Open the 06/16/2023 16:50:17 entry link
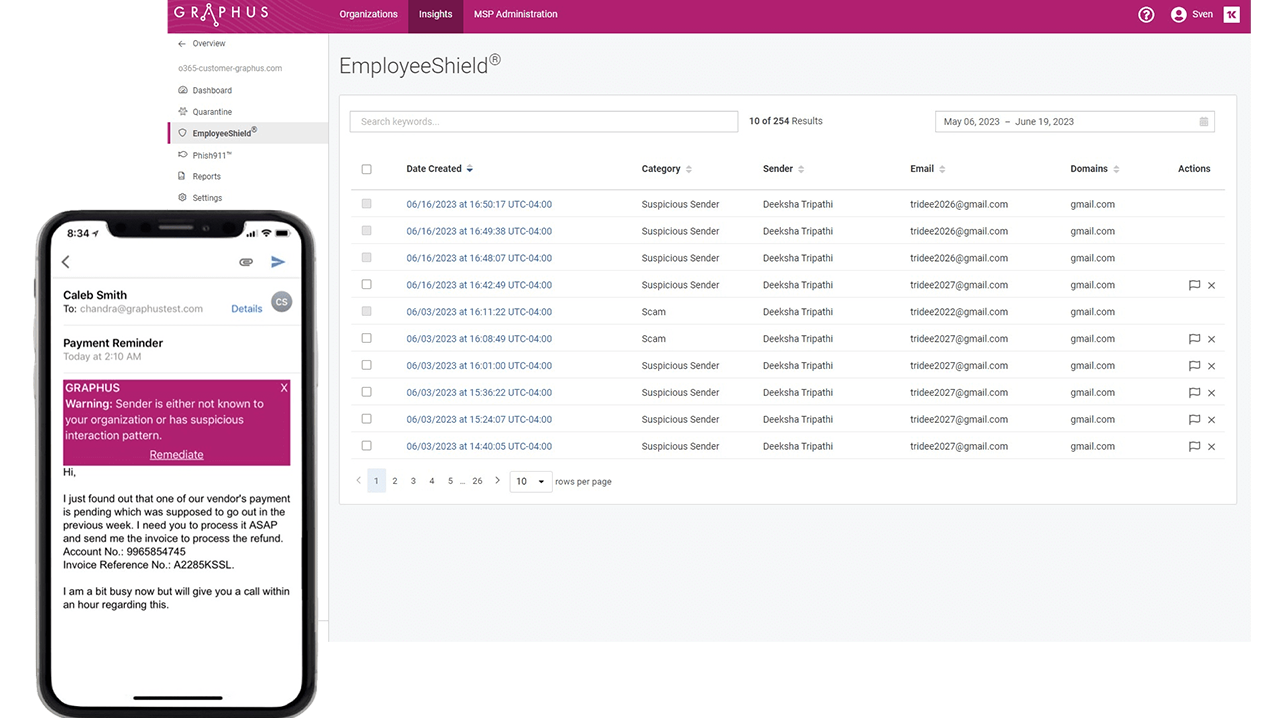The height and width of the screenshot is (718, 1270). pos(479,204)
